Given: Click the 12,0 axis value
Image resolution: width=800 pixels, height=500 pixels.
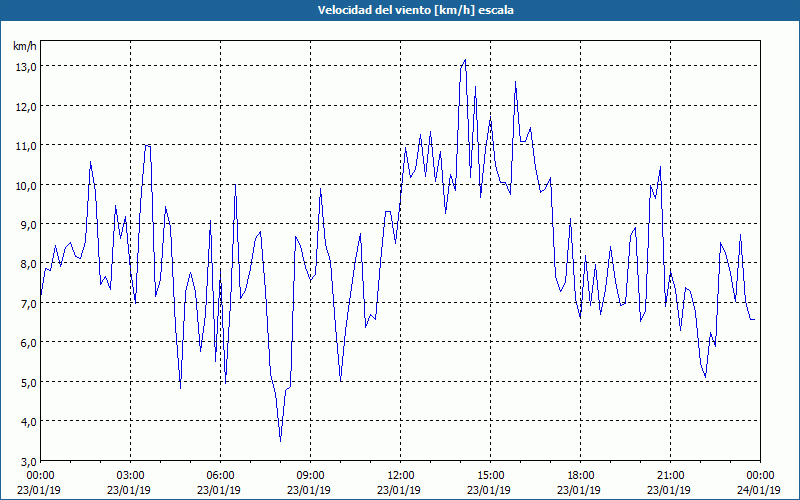Looking at the screenshot, I should tap(25, 107).
